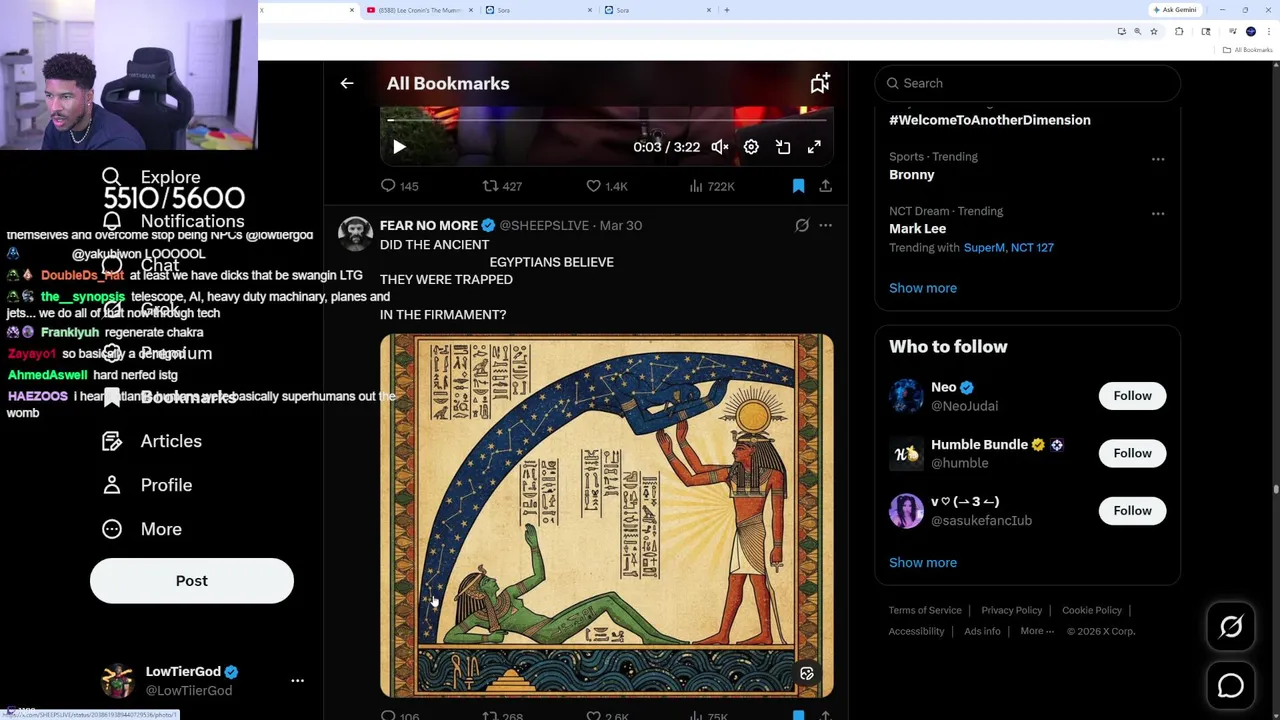Click the page scrollbar thumb
This screenshot has width=1280, height=720.
(1276, 488)
